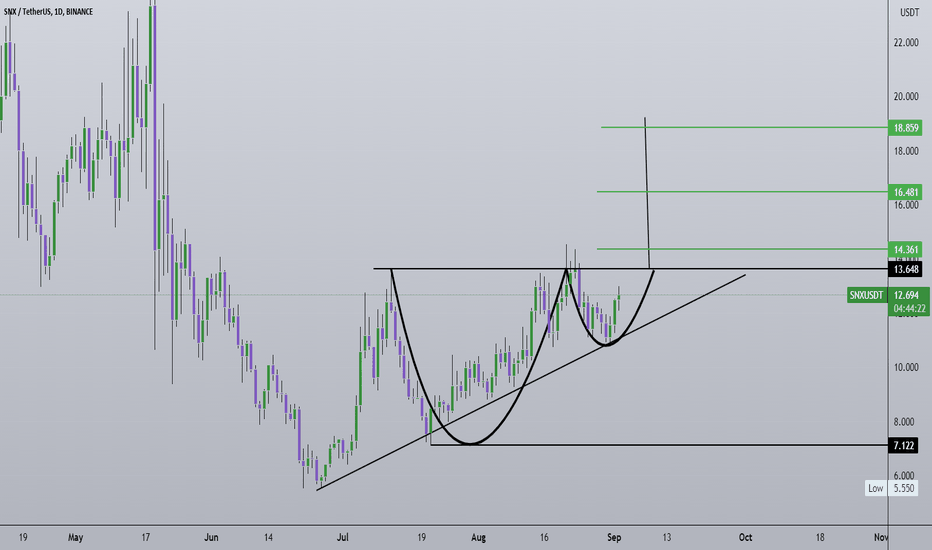This screenshot has height=550, width=932.
Task: Click the Low 5.550 marker
Action: pyautogui.click(x=892, y=488)
